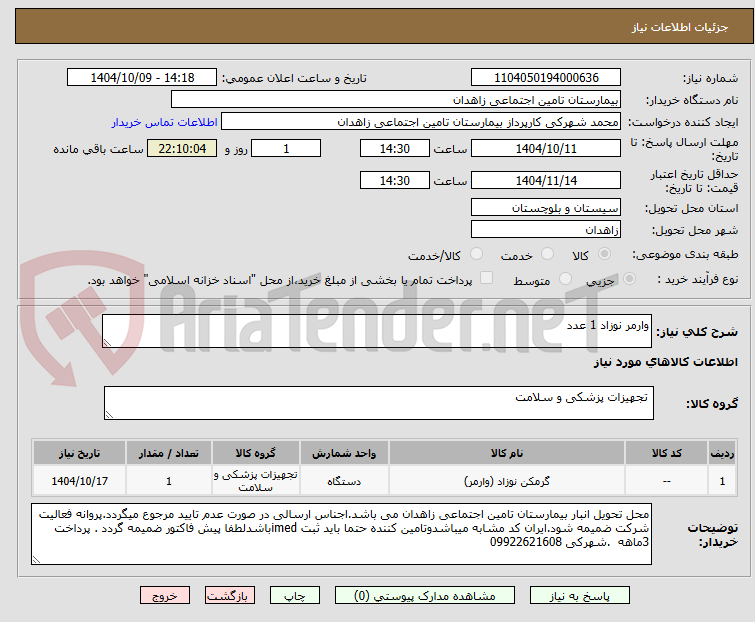Click the remaining days field showing 1
The image size is (755, 622).
(x=286, y=148)
